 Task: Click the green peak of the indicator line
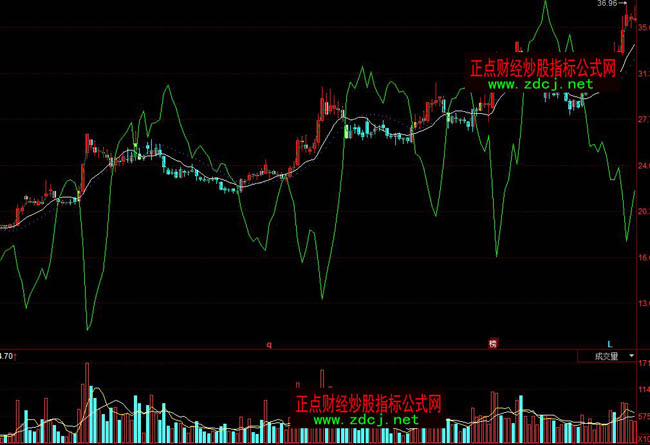click(x=546, y=3)
